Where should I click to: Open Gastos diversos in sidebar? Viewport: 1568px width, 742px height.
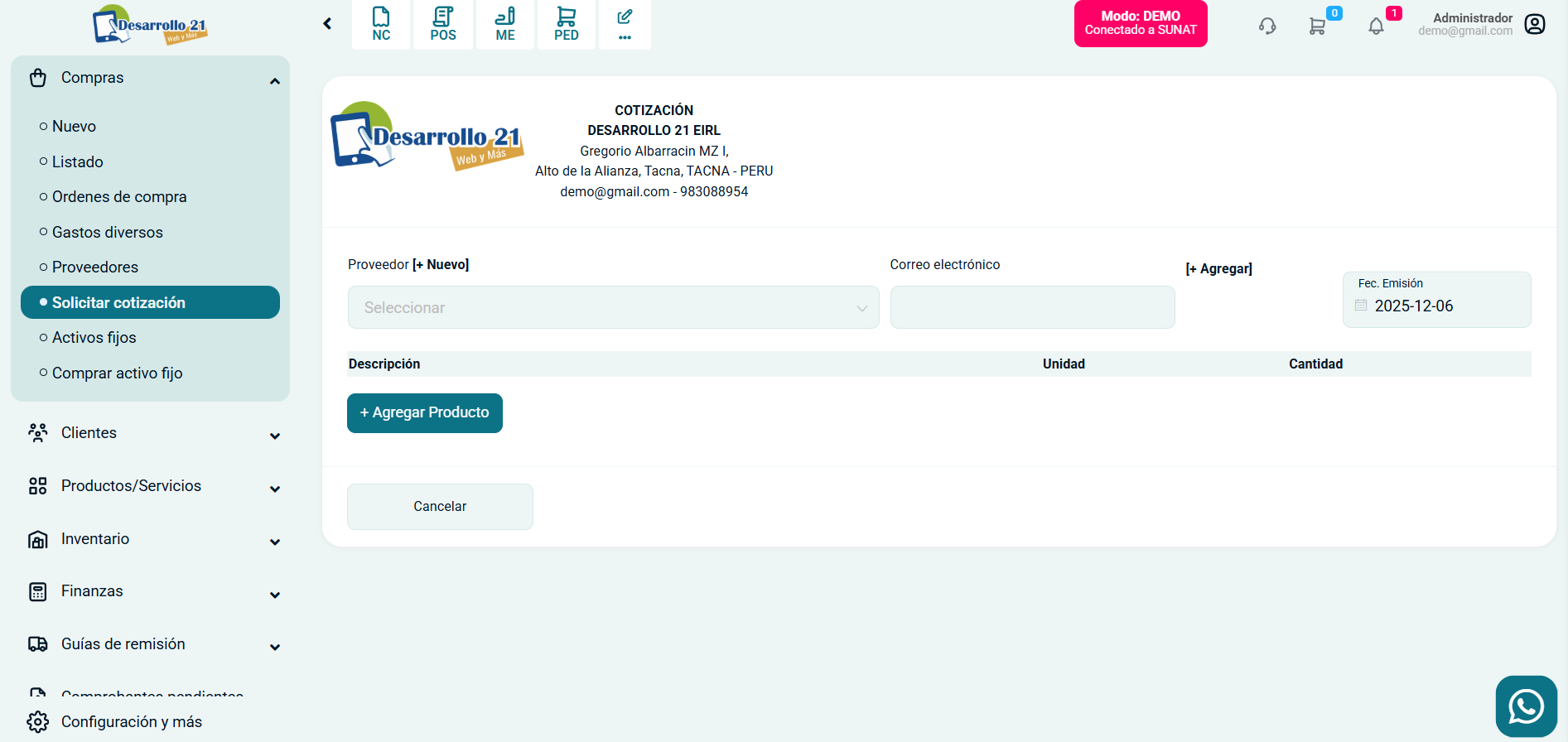108,233
